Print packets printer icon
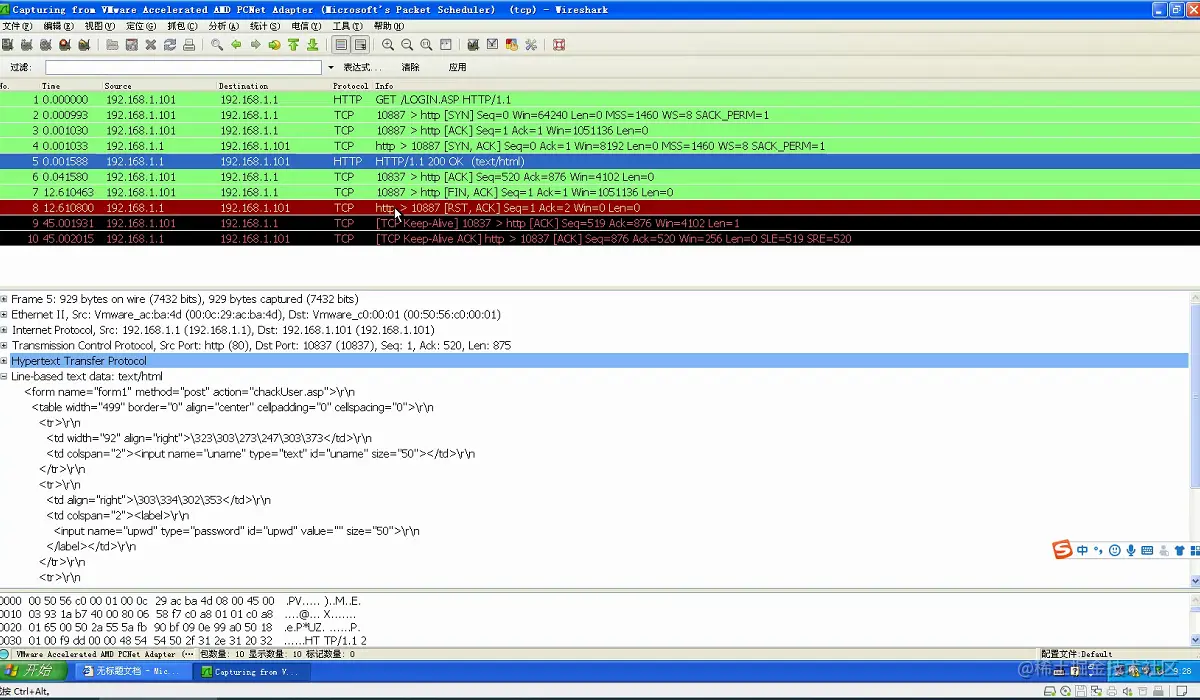 [188, 45]
